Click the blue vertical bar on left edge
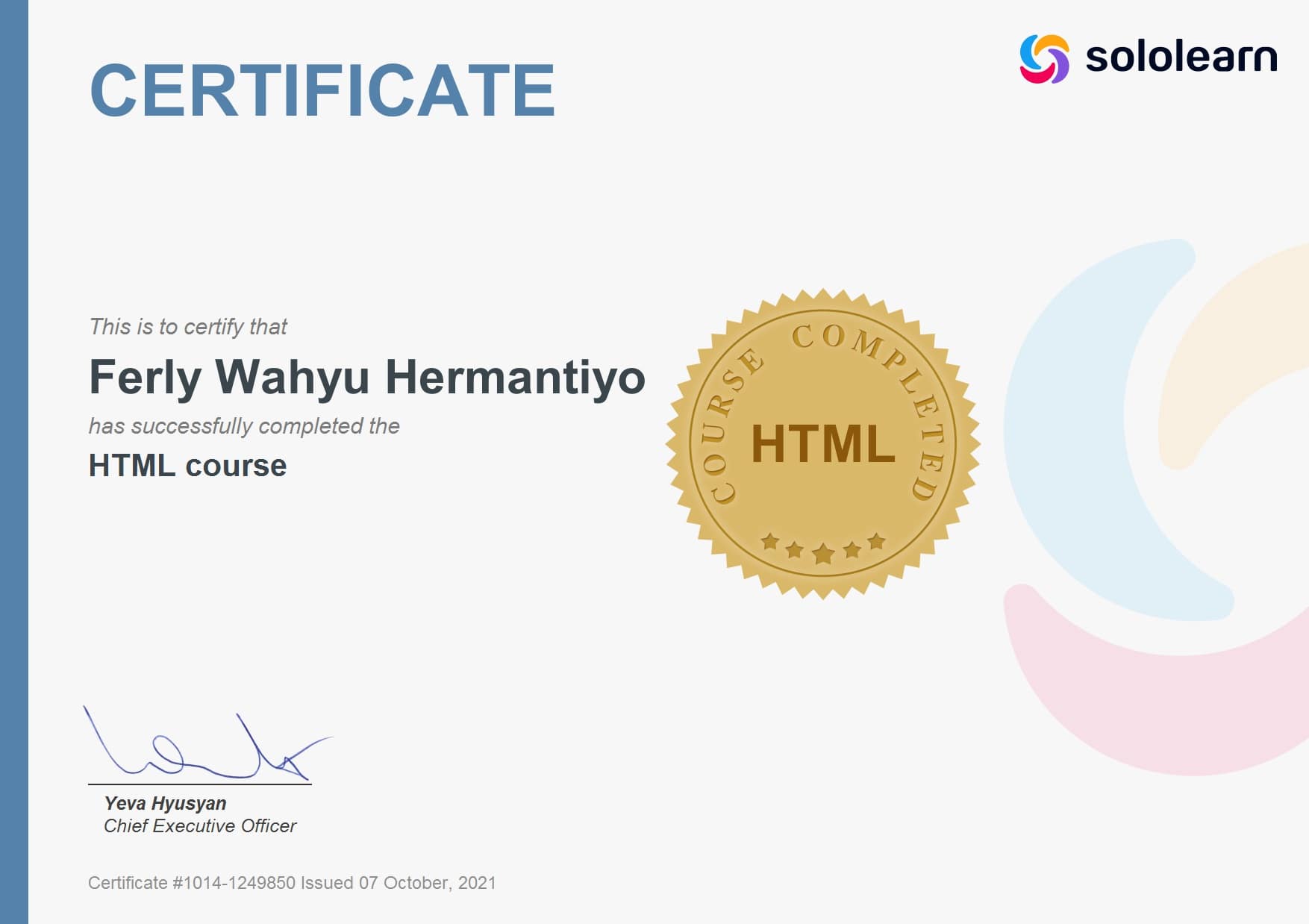This screenshot has width=1309, height=924. [13, 462]
